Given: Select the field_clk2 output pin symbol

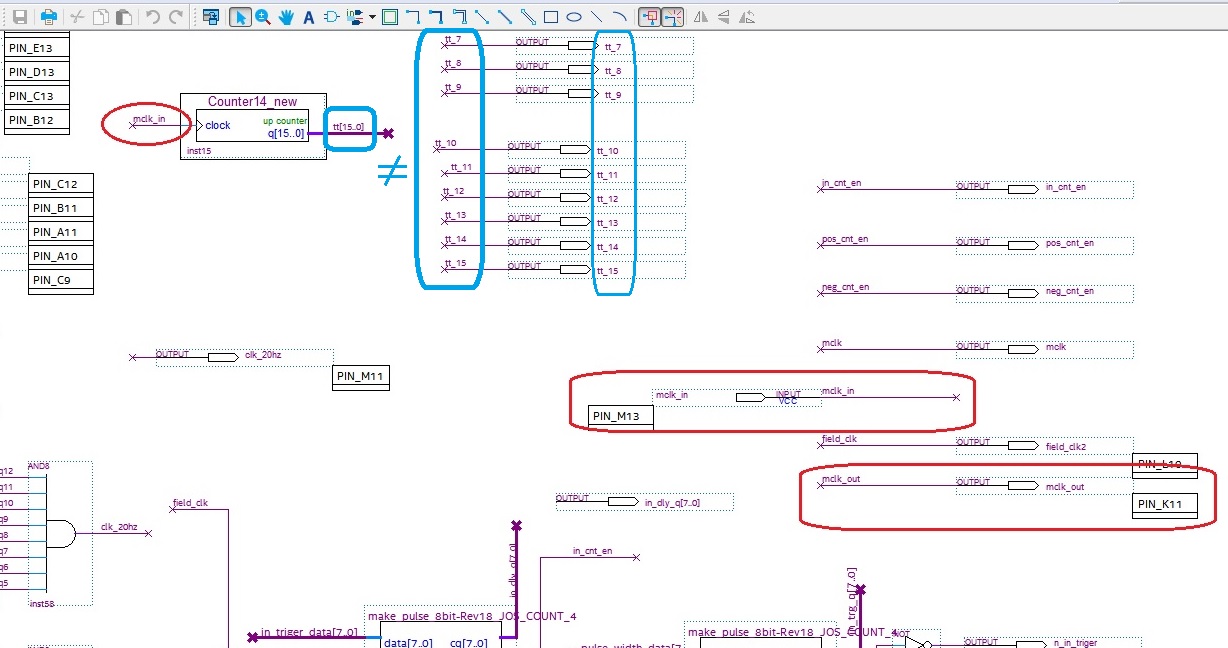Looking at the screenshot, I should [1022, 446].
